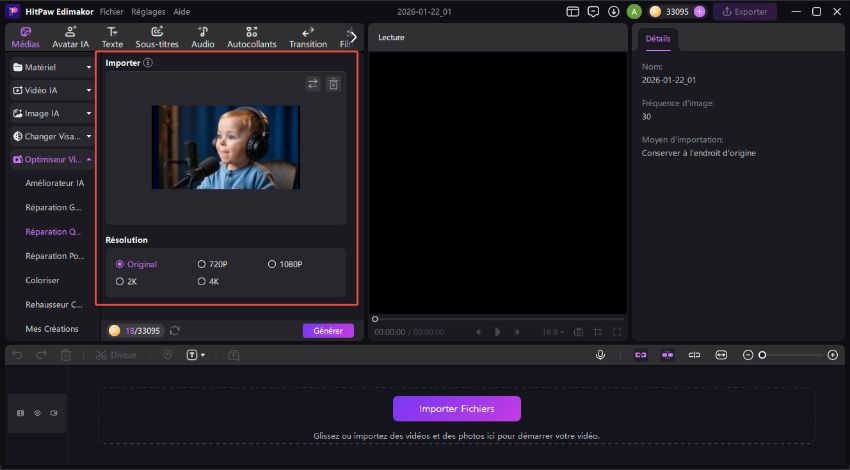Click the Exporter button

[x=745, y=11]
